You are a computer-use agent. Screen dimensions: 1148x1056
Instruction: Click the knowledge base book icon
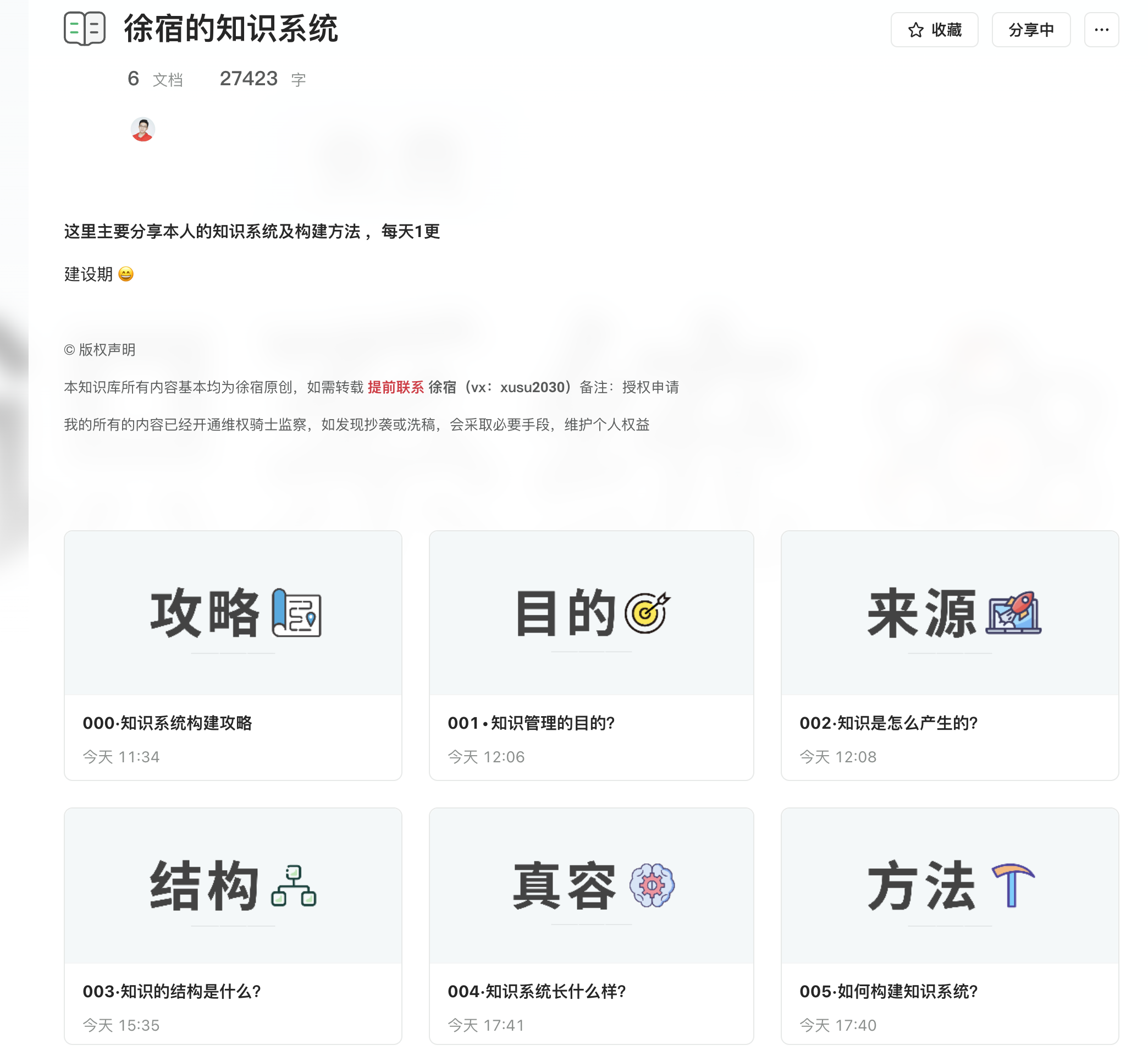85,29
